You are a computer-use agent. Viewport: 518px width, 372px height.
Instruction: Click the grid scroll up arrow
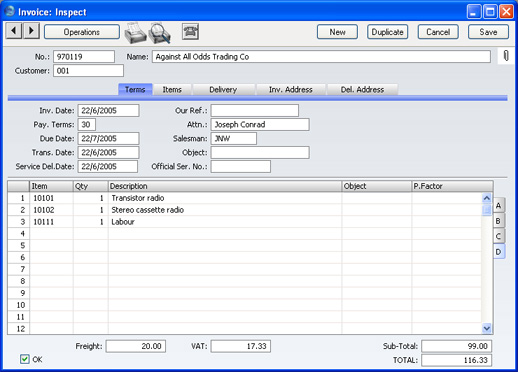[x=487, y=198]
